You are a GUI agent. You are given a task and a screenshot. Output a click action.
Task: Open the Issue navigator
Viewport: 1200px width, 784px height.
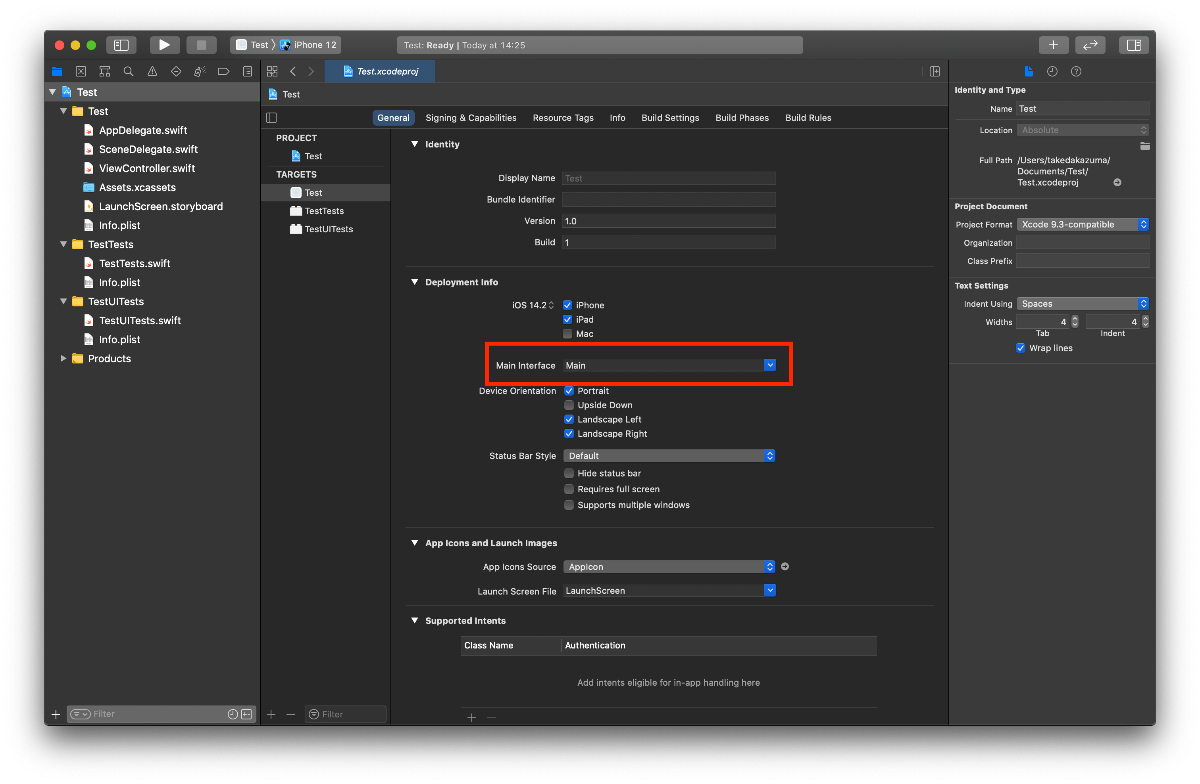click(152, 72)
